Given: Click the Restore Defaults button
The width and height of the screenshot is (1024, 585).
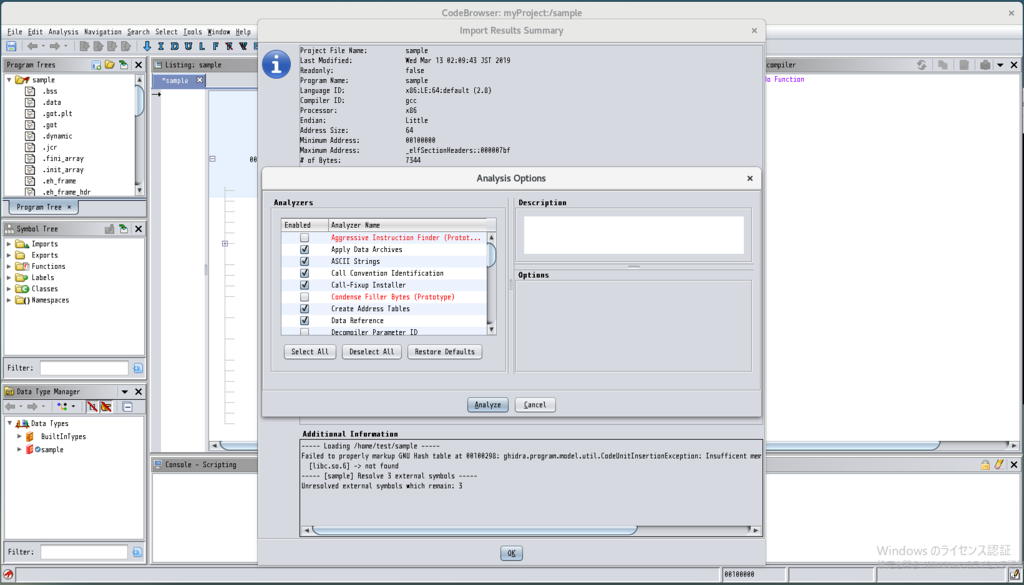Looking at the screenshot, I should point(445,352).
